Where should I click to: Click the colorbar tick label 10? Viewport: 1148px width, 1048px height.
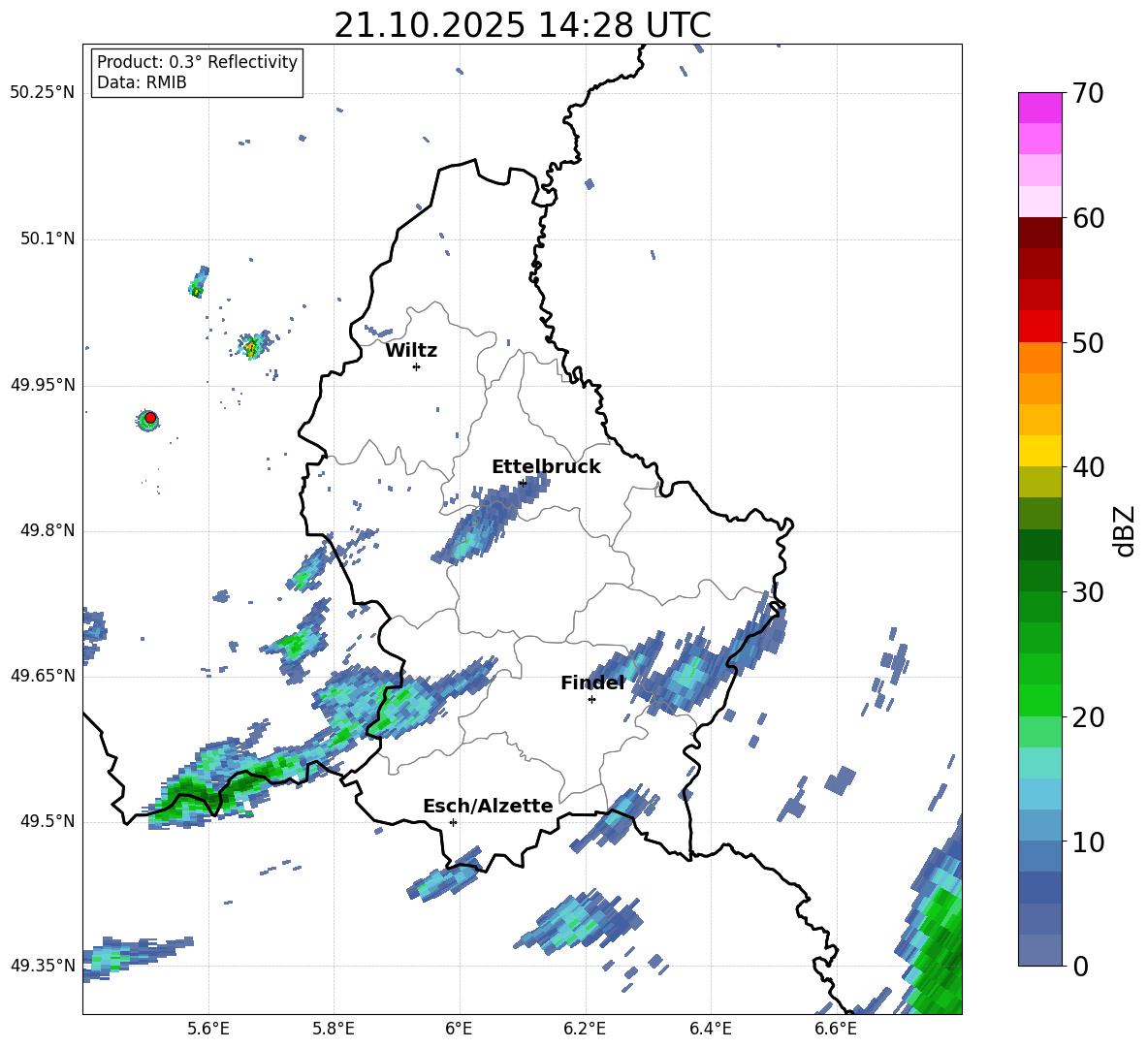(1088, 842)
